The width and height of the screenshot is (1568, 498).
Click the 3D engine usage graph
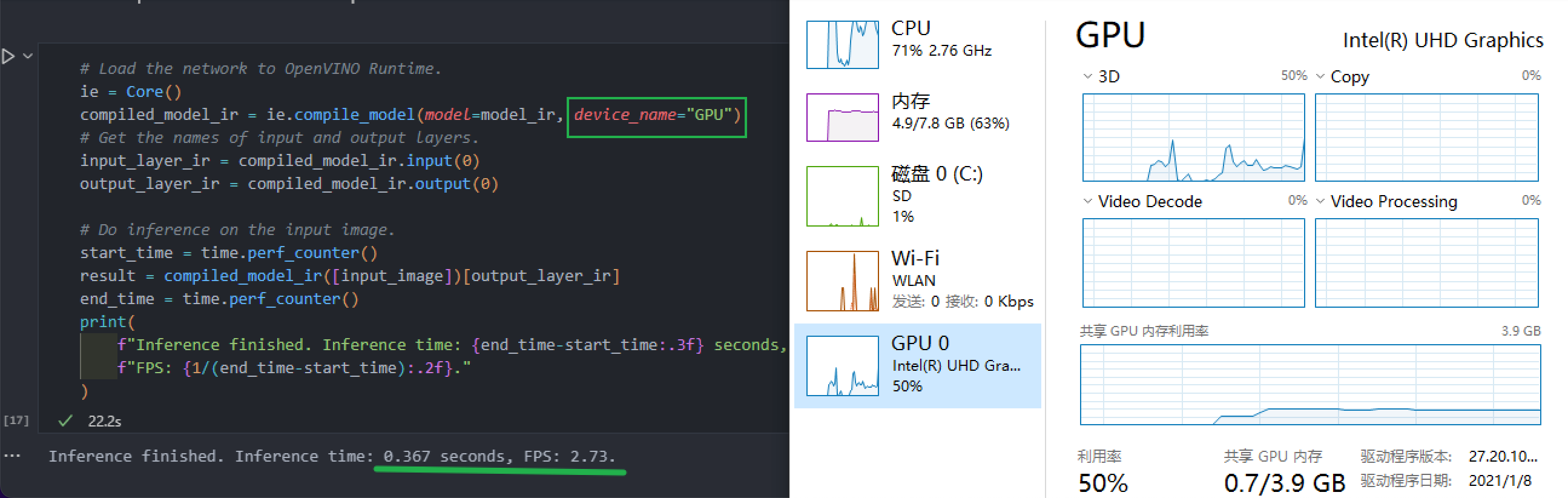1194,137
